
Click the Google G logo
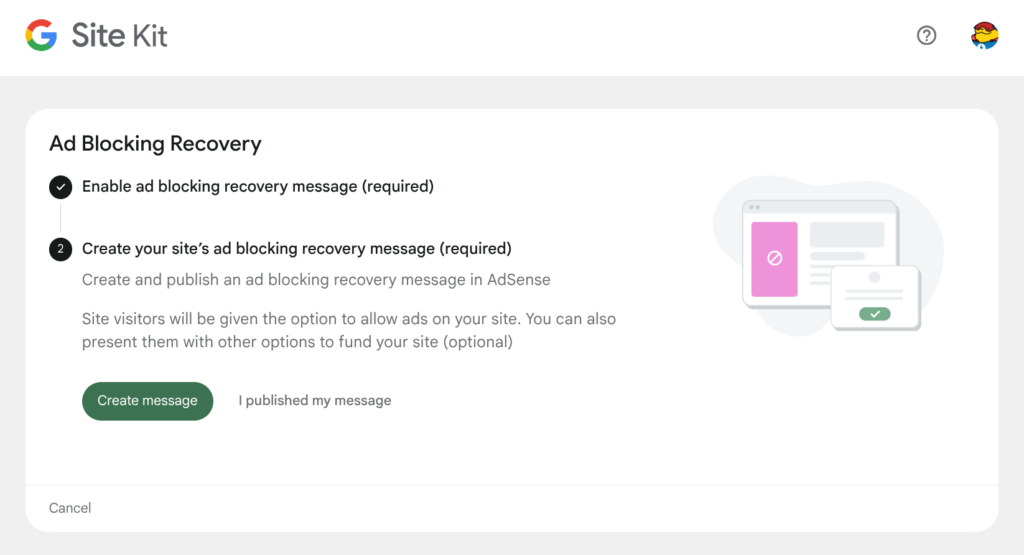pyautogui.click(x=41, y=35)
